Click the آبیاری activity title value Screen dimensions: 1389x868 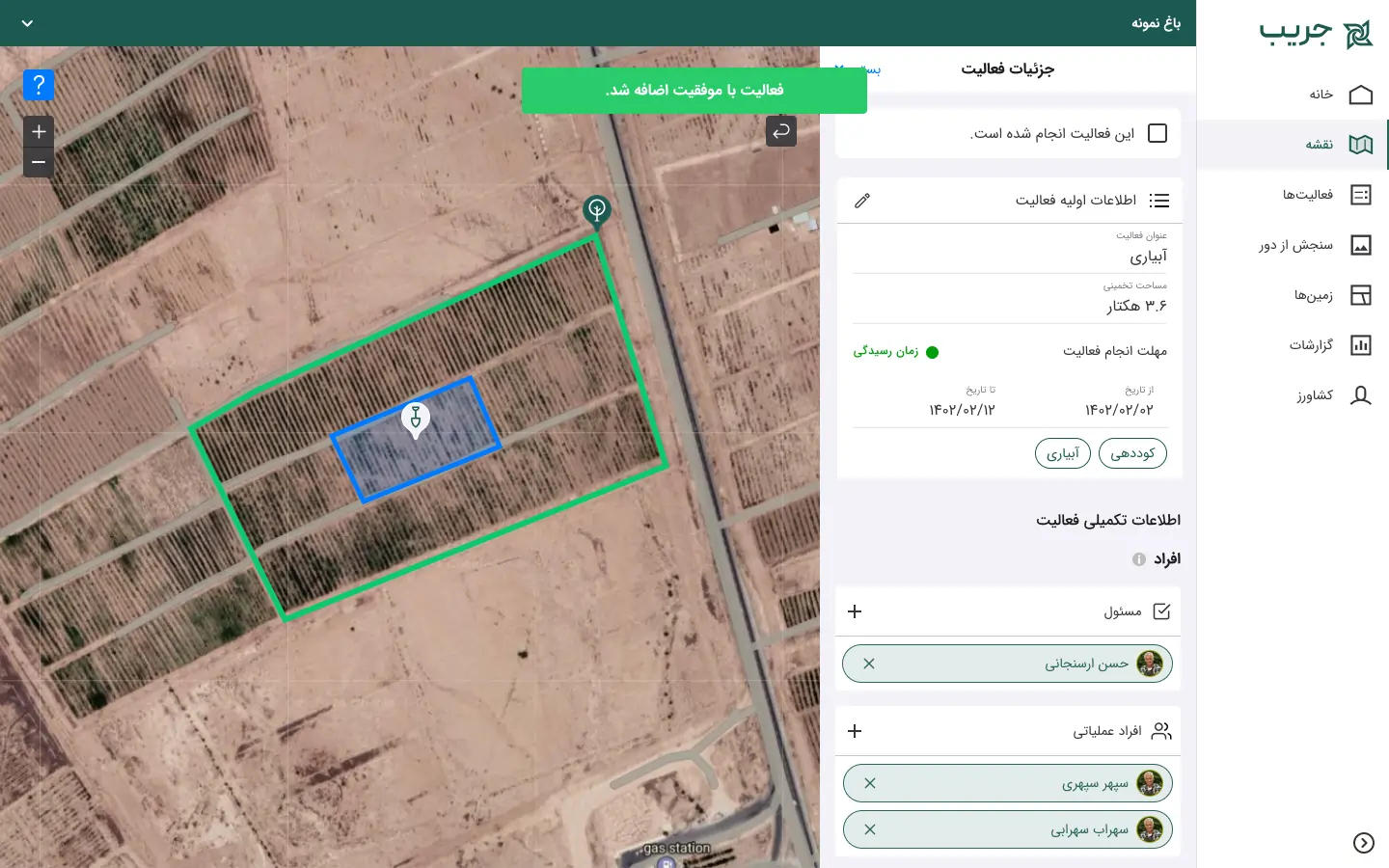[1148, 257]
